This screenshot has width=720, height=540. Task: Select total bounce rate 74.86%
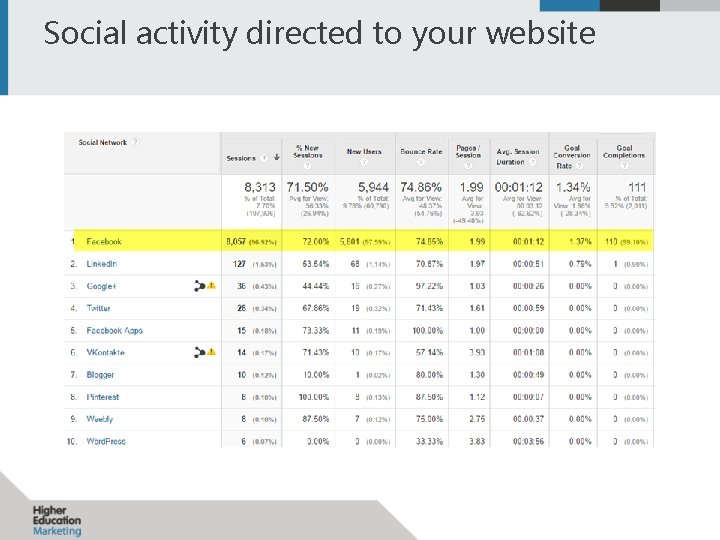[x=421, y=187]
